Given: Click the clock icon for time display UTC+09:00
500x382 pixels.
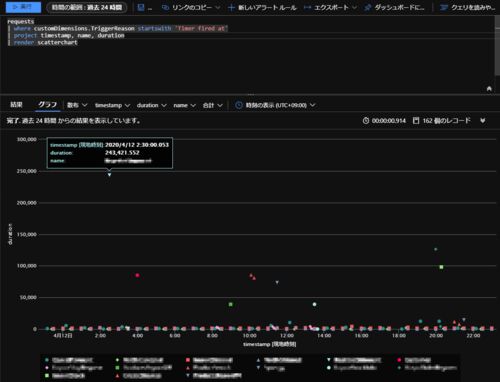Looking at the screenshot, I should [x=239, y=105].
